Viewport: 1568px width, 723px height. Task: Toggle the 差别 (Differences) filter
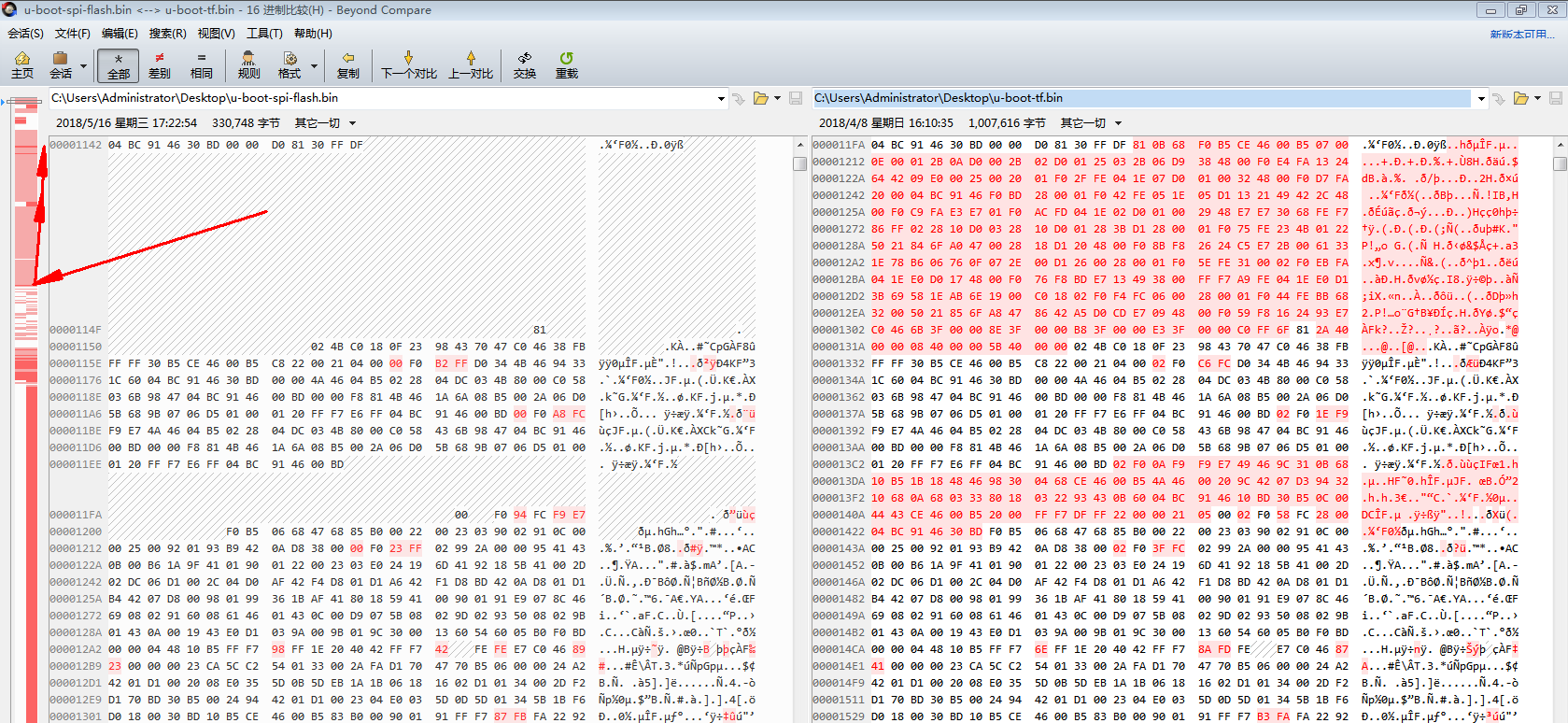pyautogui.click(x=160, y=64)
